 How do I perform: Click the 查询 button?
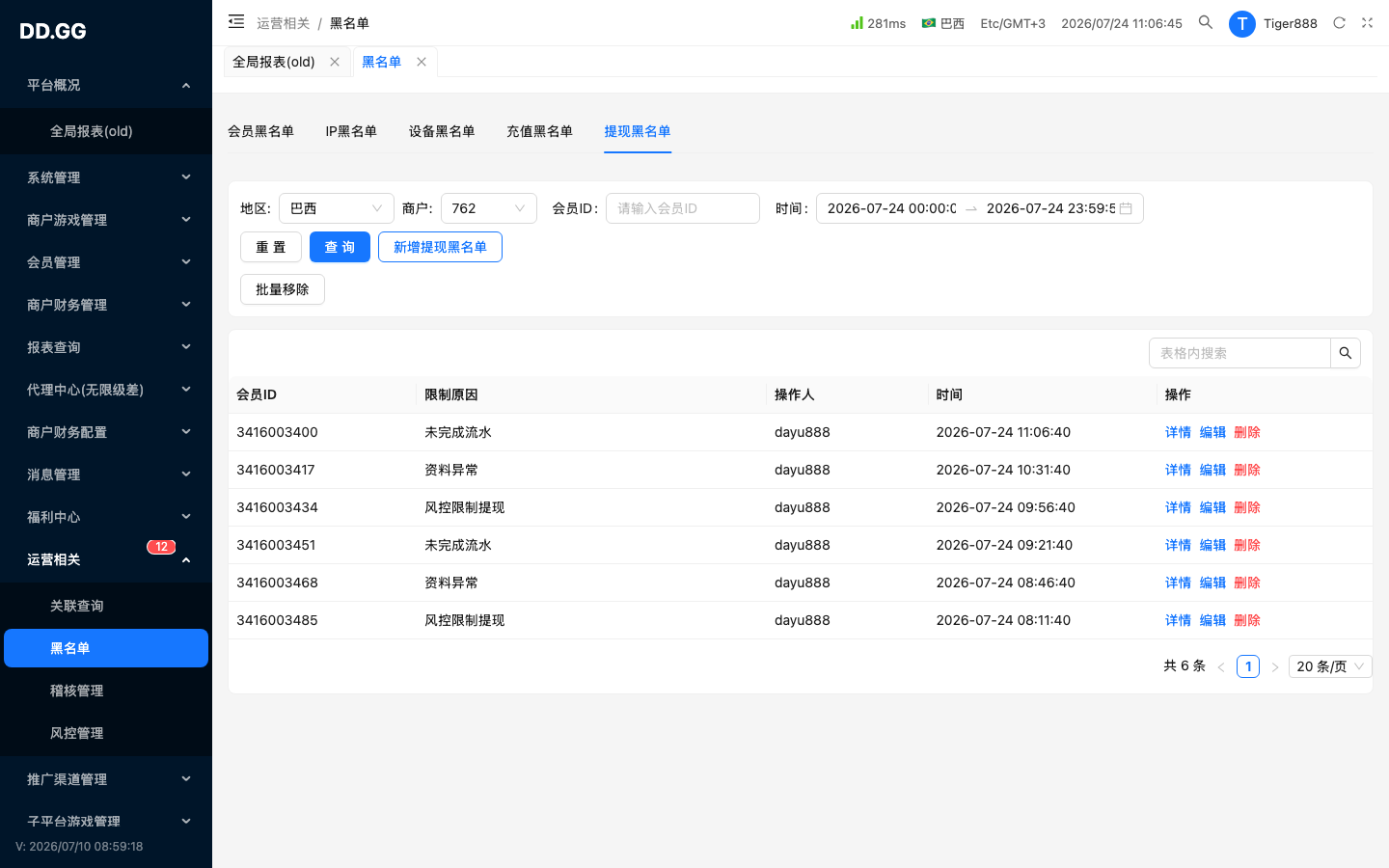(340, 247)
